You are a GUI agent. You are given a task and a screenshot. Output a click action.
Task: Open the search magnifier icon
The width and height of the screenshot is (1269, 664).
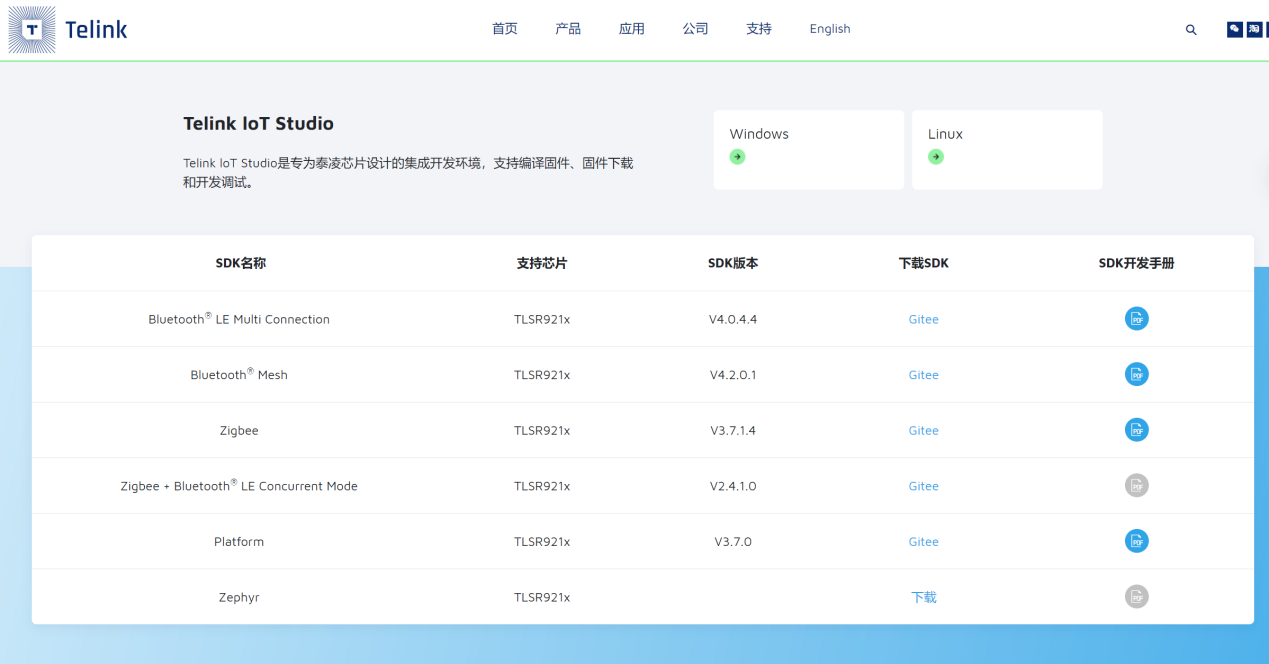tap(1191, 30)
